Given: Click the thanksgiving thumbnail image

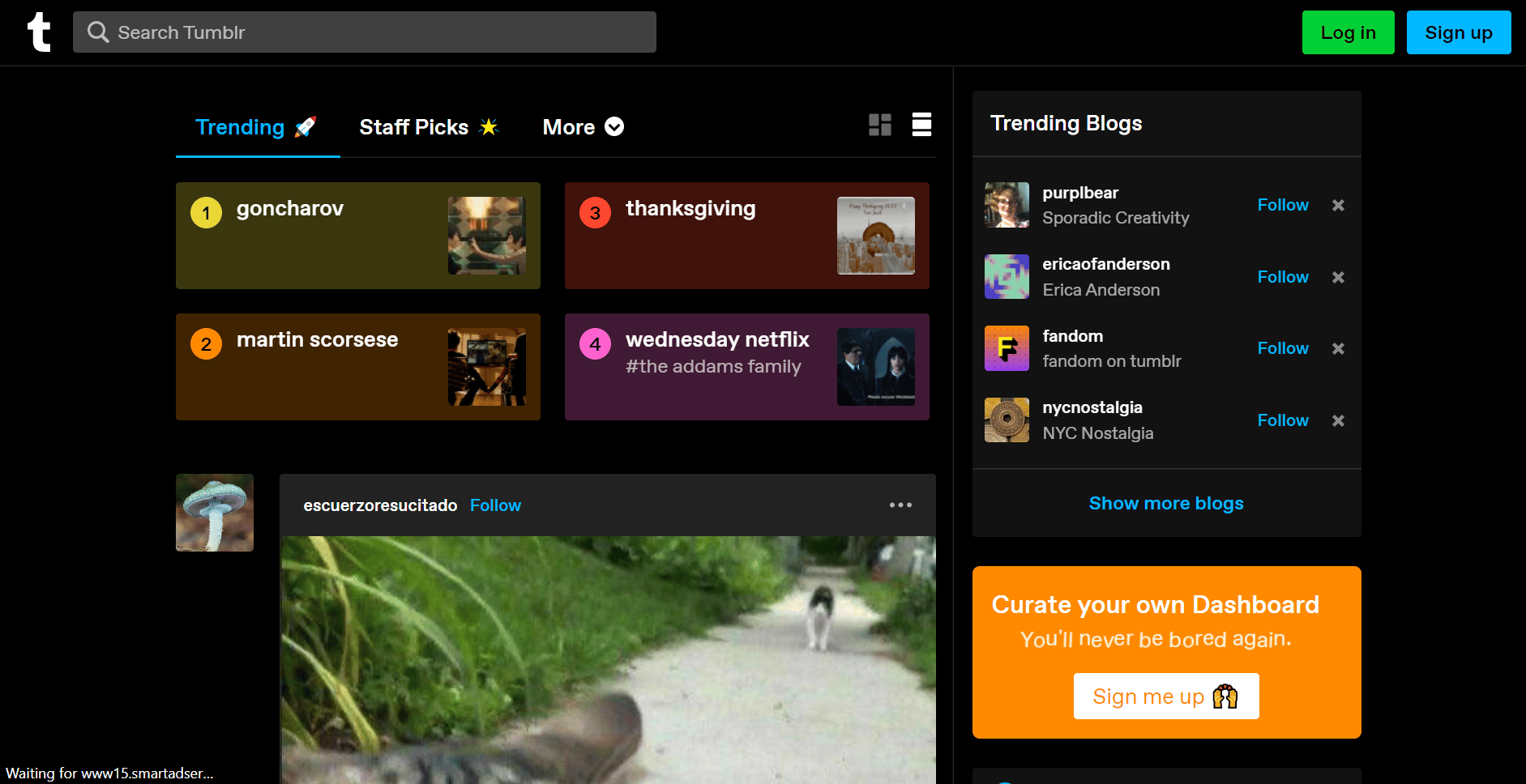Looking at the screenshot, I should [x=876, y=236].
